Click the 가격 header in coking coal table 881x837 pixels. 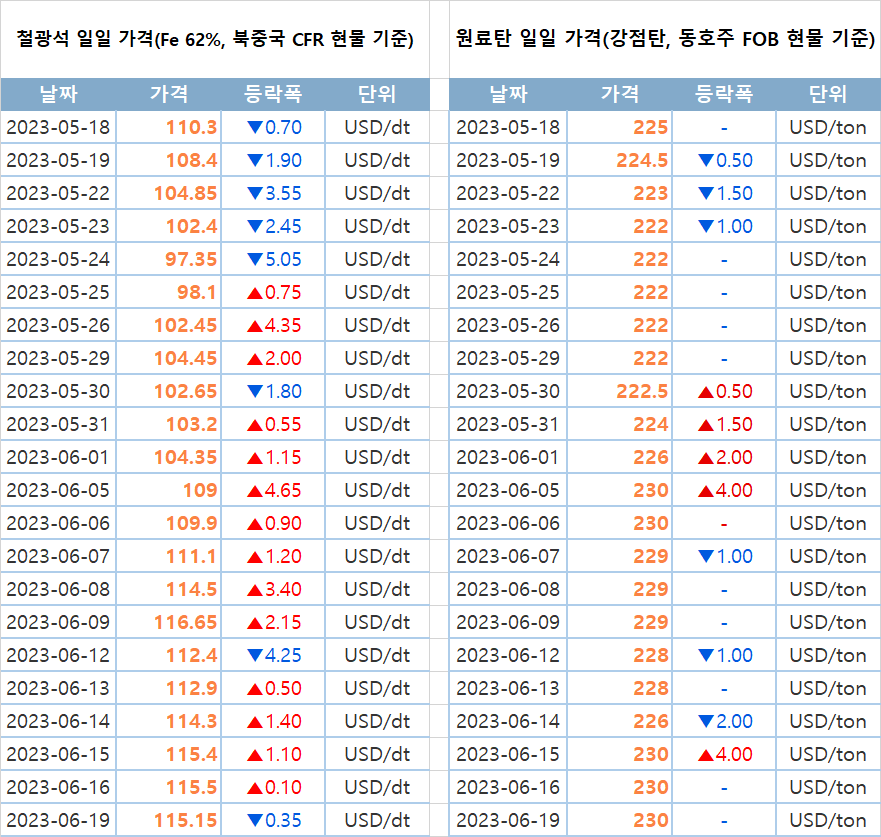(620, 94)
